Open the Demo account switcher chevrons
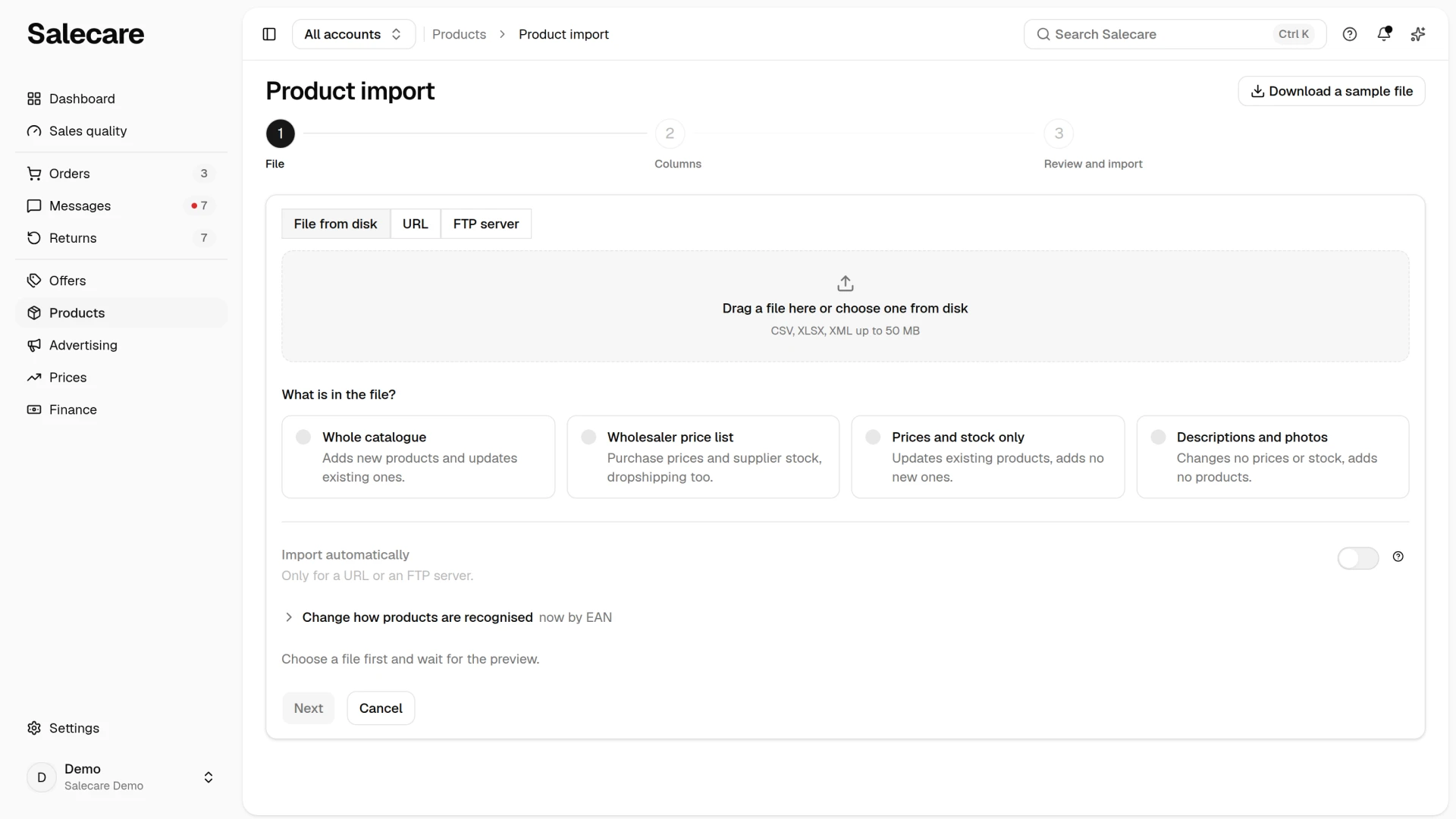This screenshot has width=1456, height=819. point(209,777)
